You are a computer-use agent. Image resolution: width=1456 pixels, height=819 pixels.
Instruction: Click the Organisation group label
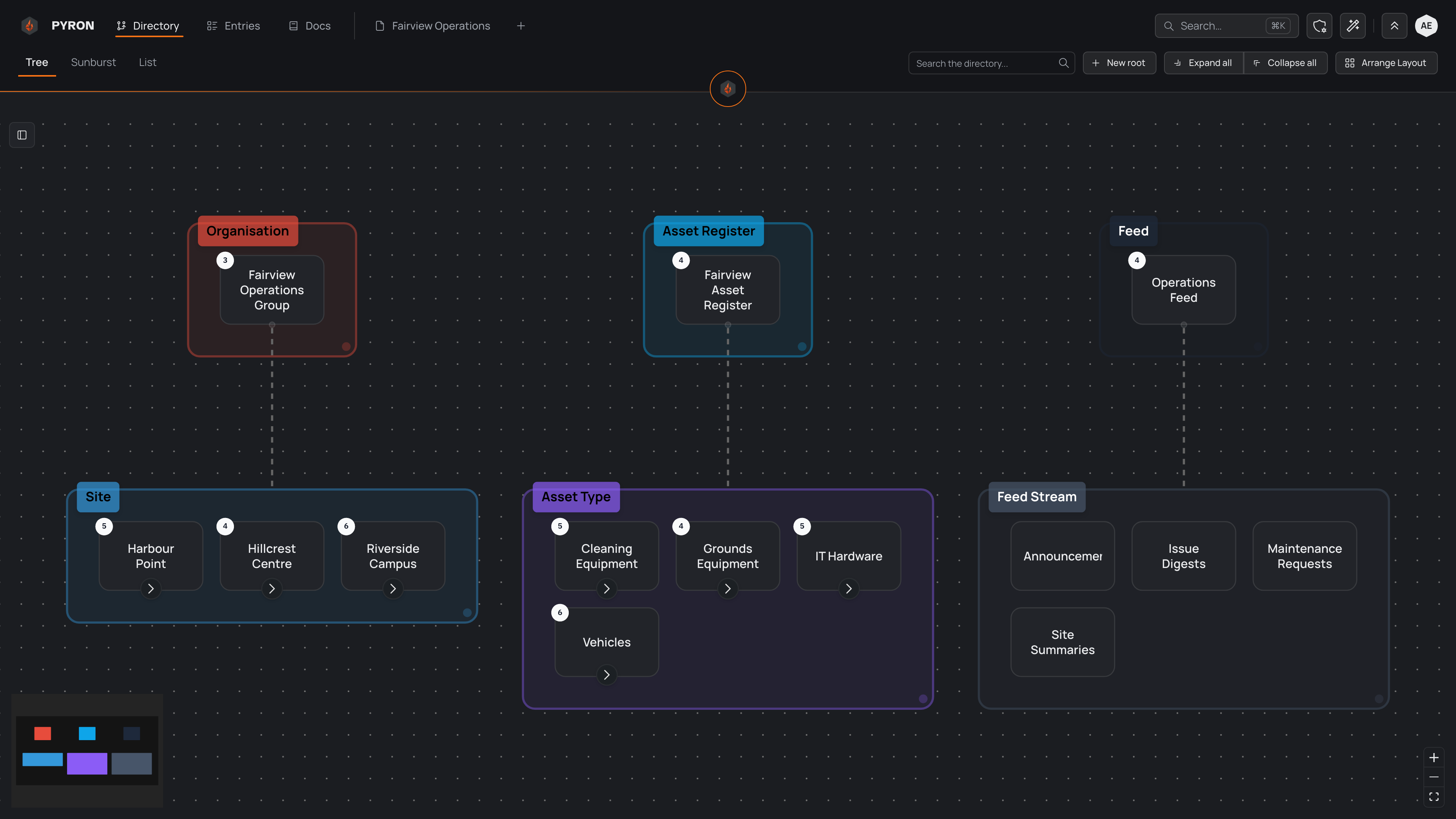click(248, 231)
